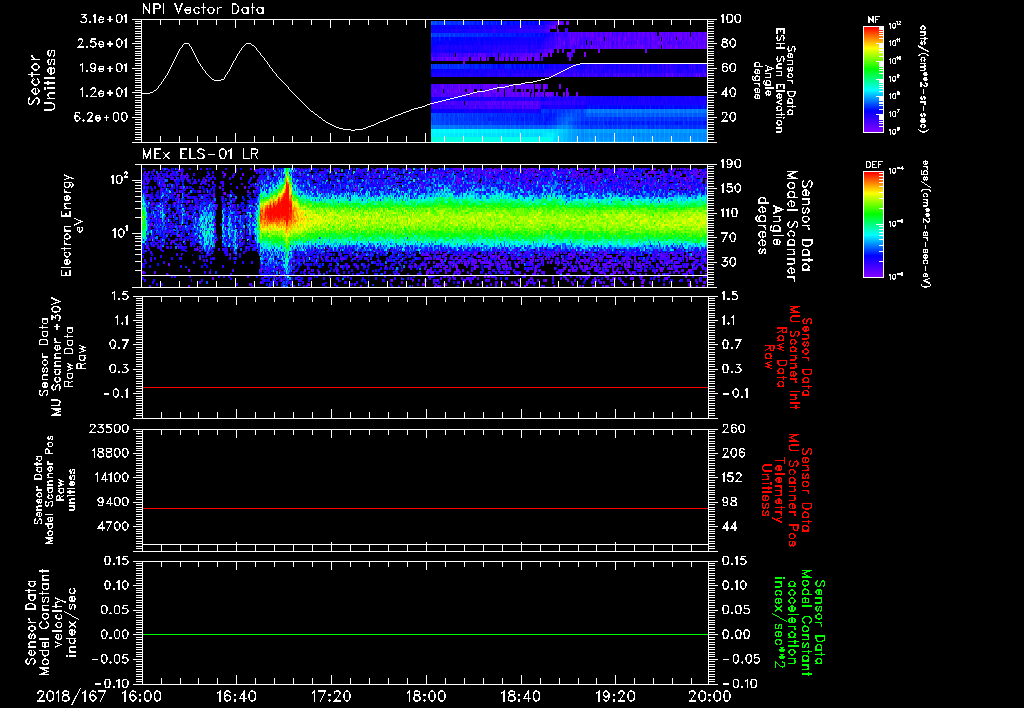Click the 23500 scanner position tick

click(110, 428)
